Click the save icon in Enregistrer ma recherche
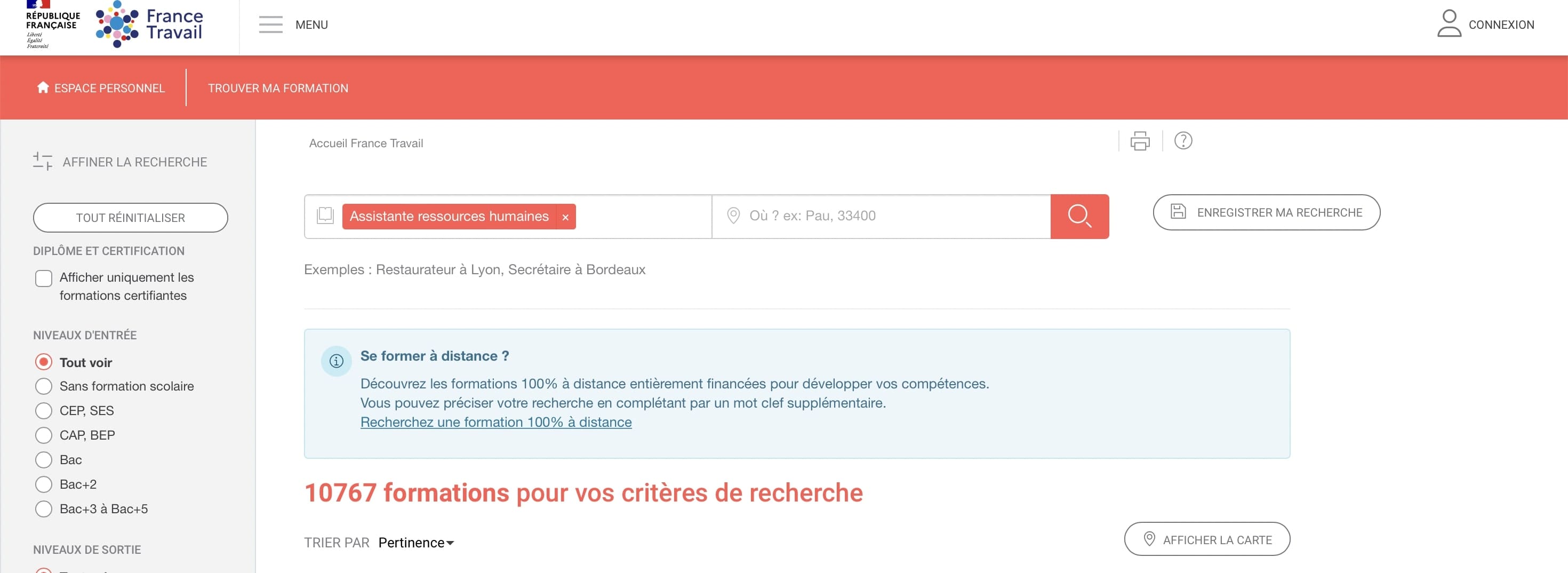 pos(1178,212)
